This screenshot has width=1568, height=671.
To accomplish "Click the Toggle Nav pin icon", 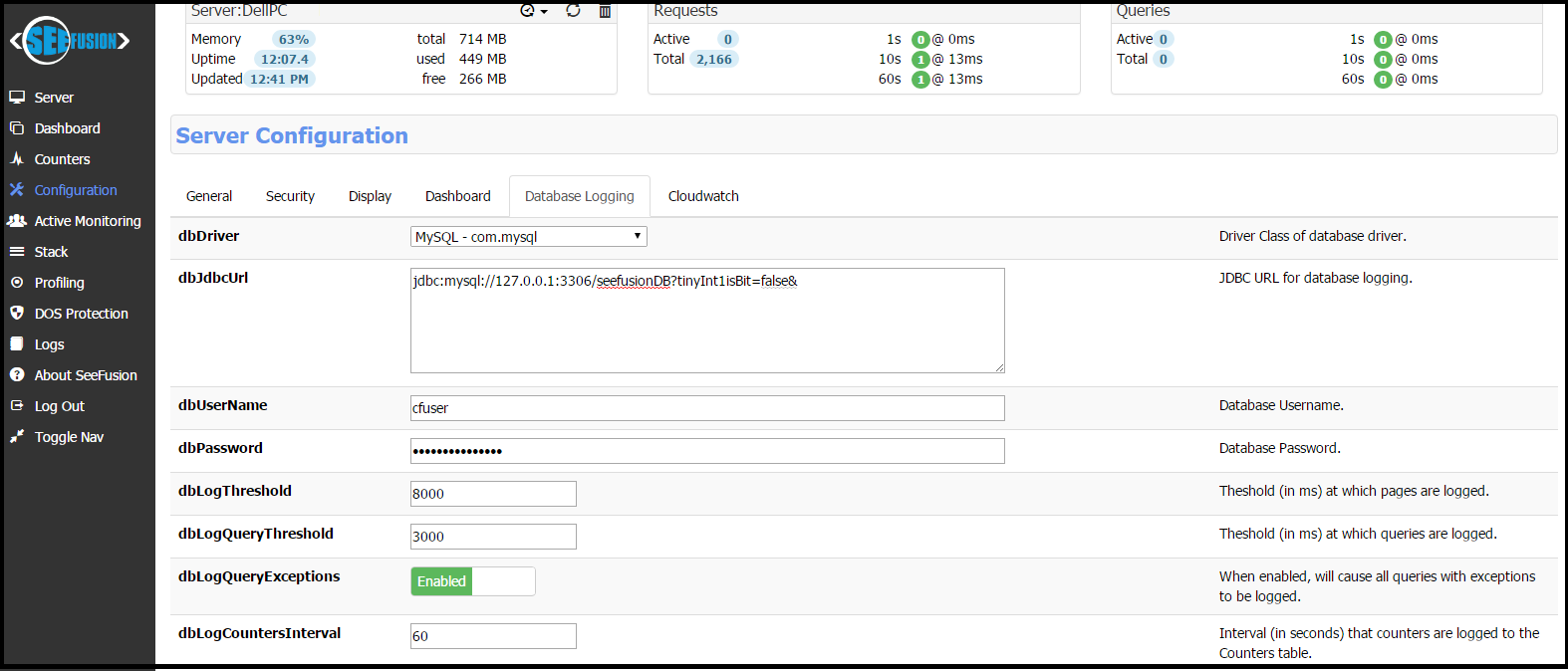I will (17, 437).
